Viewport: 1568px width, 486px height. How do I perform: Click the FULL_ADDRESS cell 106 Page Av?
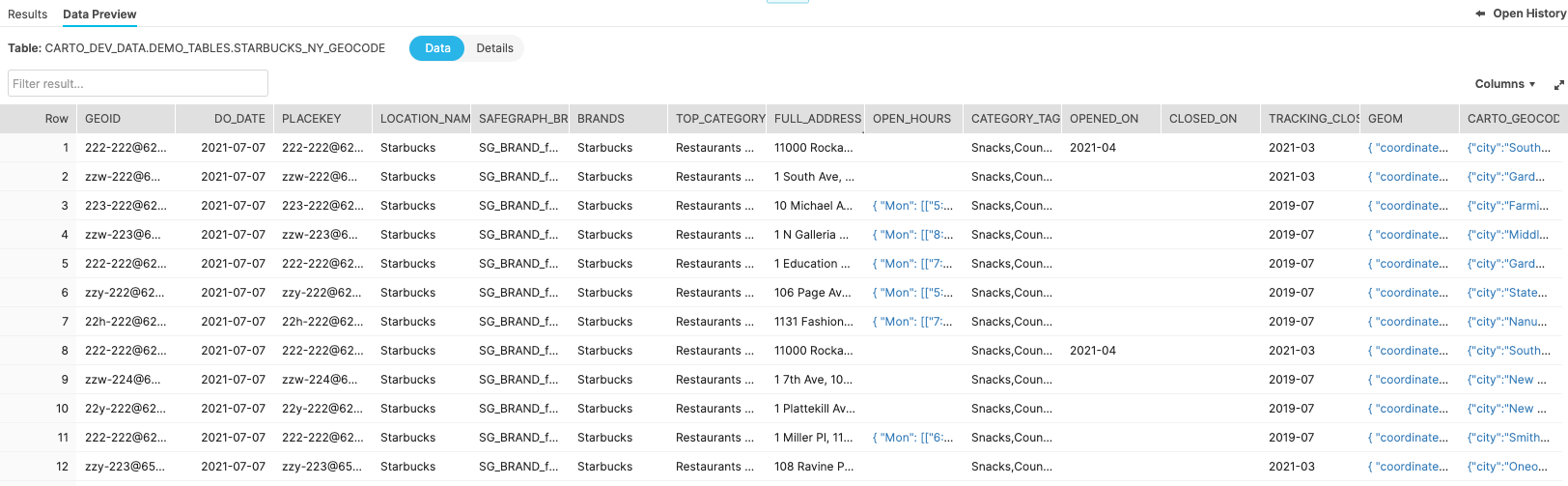tap(813, 293)
